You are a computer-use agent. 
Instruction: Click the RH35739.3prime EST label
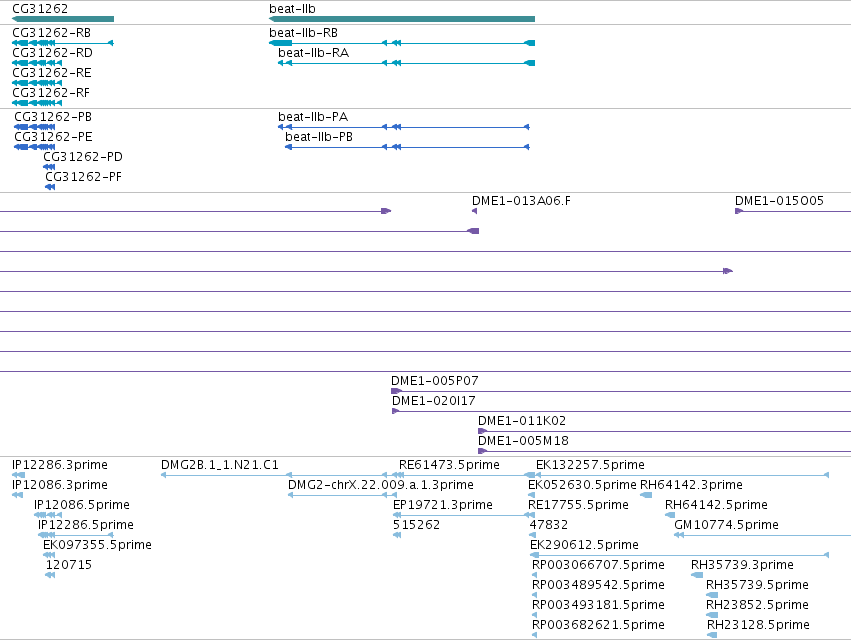742,565
